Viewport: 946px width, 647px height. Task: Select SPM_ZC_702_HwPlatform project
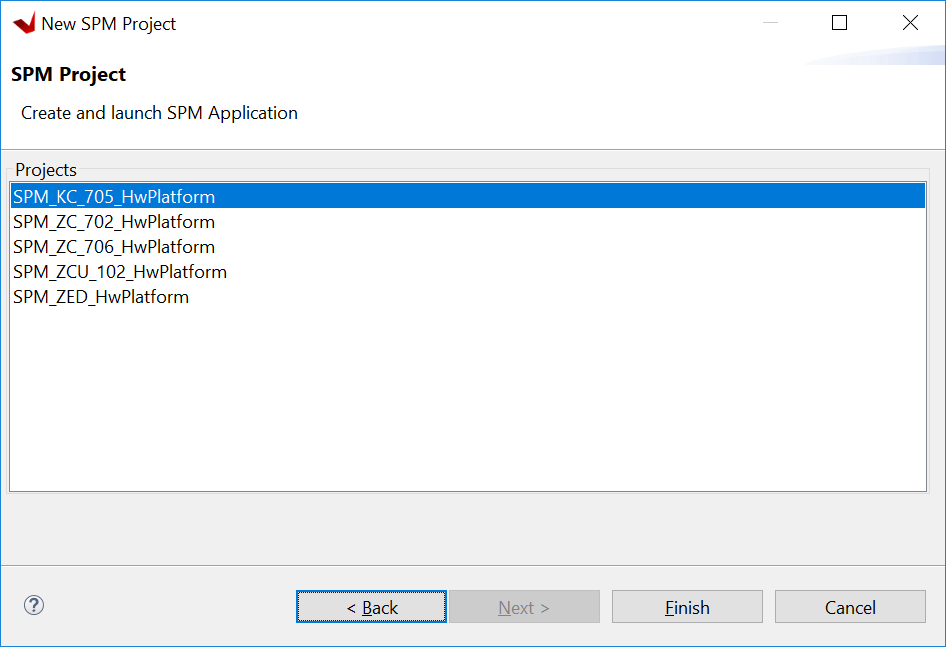113,221
